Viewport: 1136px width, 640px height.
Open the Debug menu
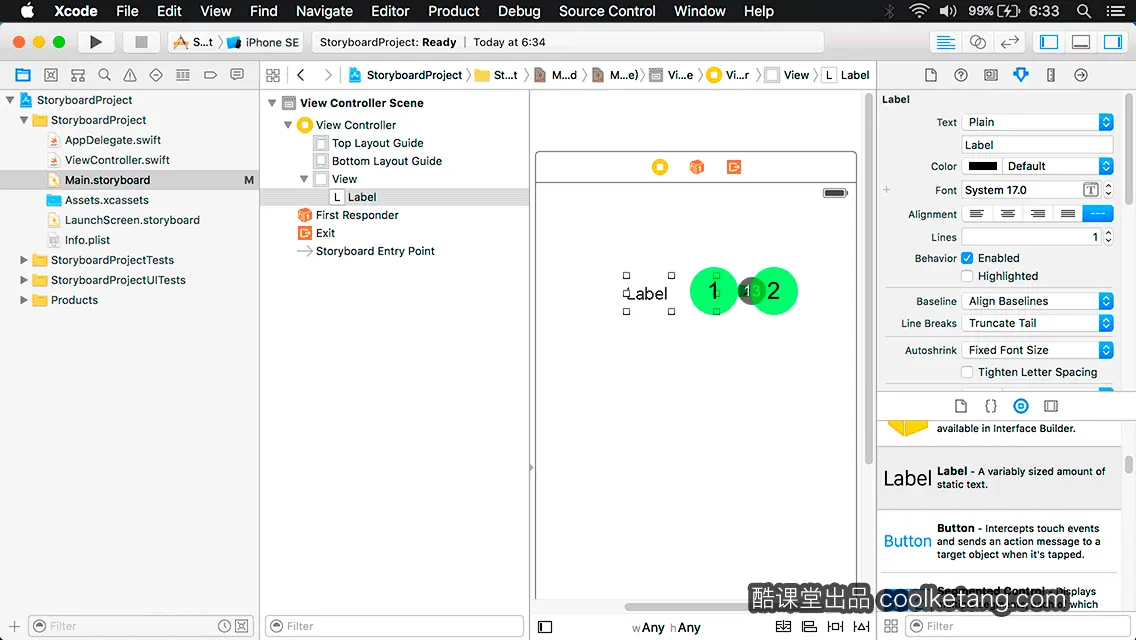[519, 11]
